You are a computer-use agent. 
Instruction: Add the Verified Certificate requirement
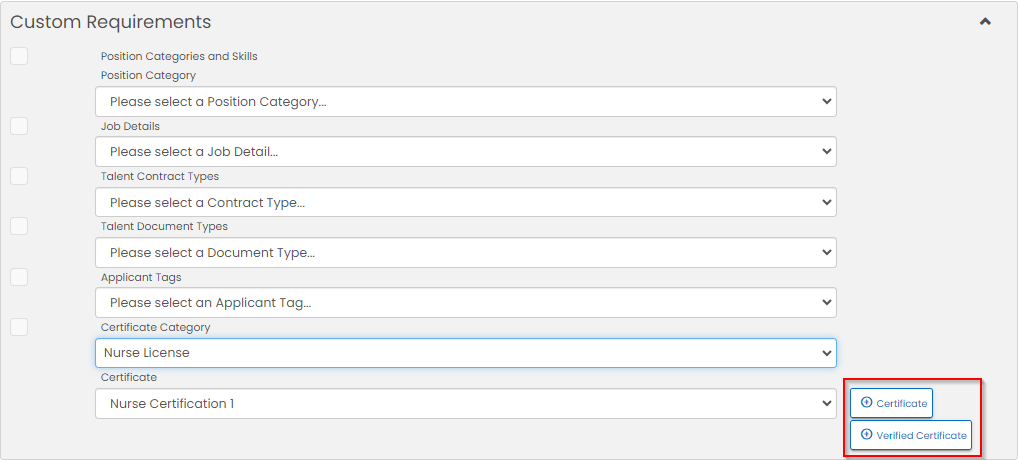911,435
